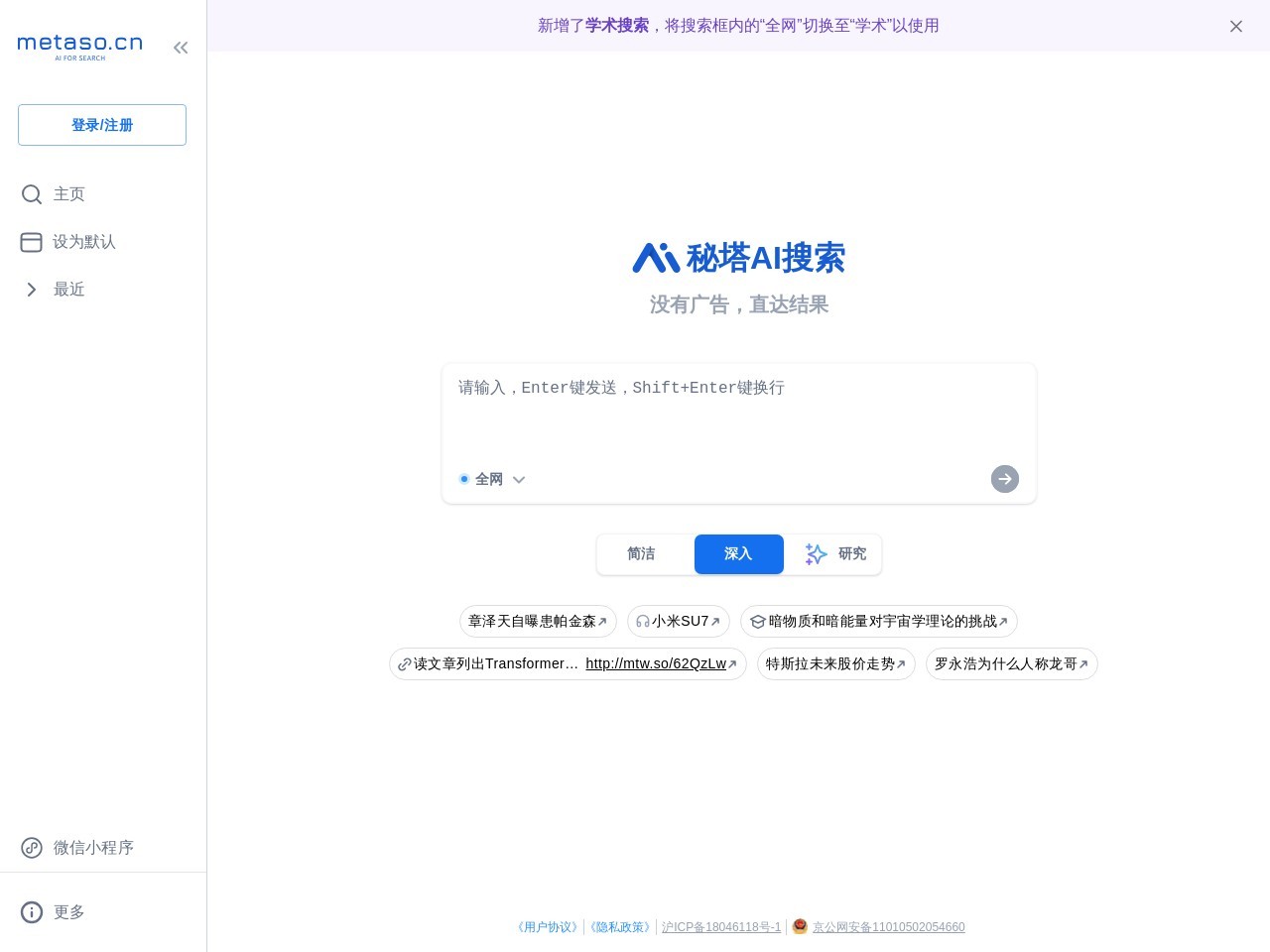Switch to 简洁 mode
Viewport: 1270px width, 952px height.
(x=641, y=554)
